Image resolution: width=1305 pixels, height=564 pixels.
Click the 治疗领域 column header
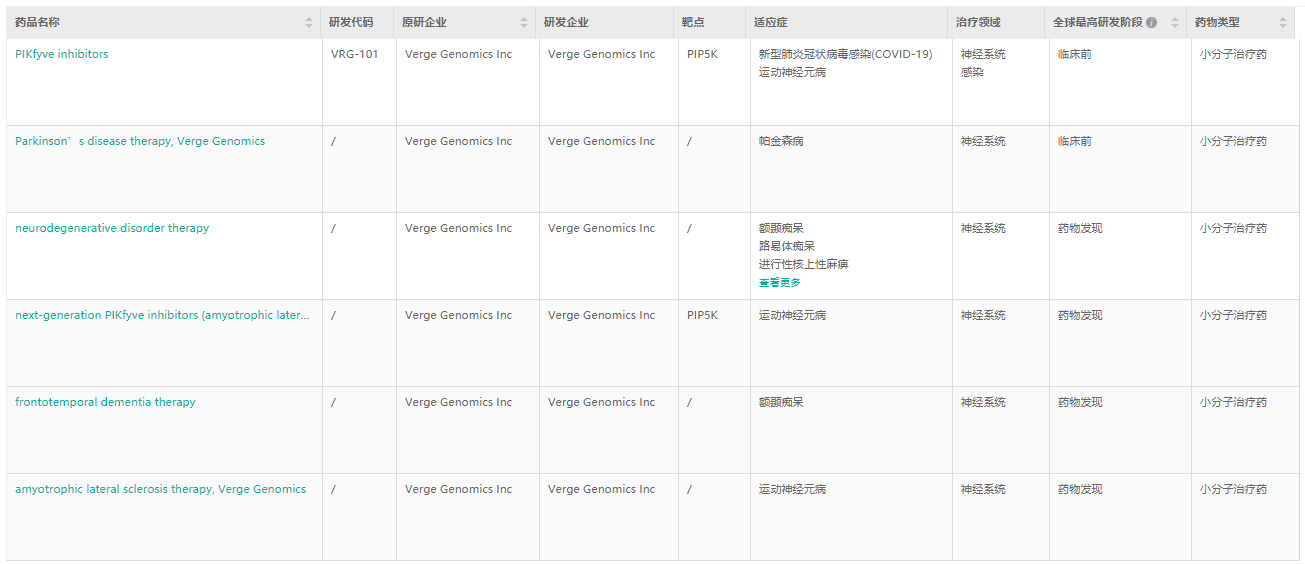[978, 22]
